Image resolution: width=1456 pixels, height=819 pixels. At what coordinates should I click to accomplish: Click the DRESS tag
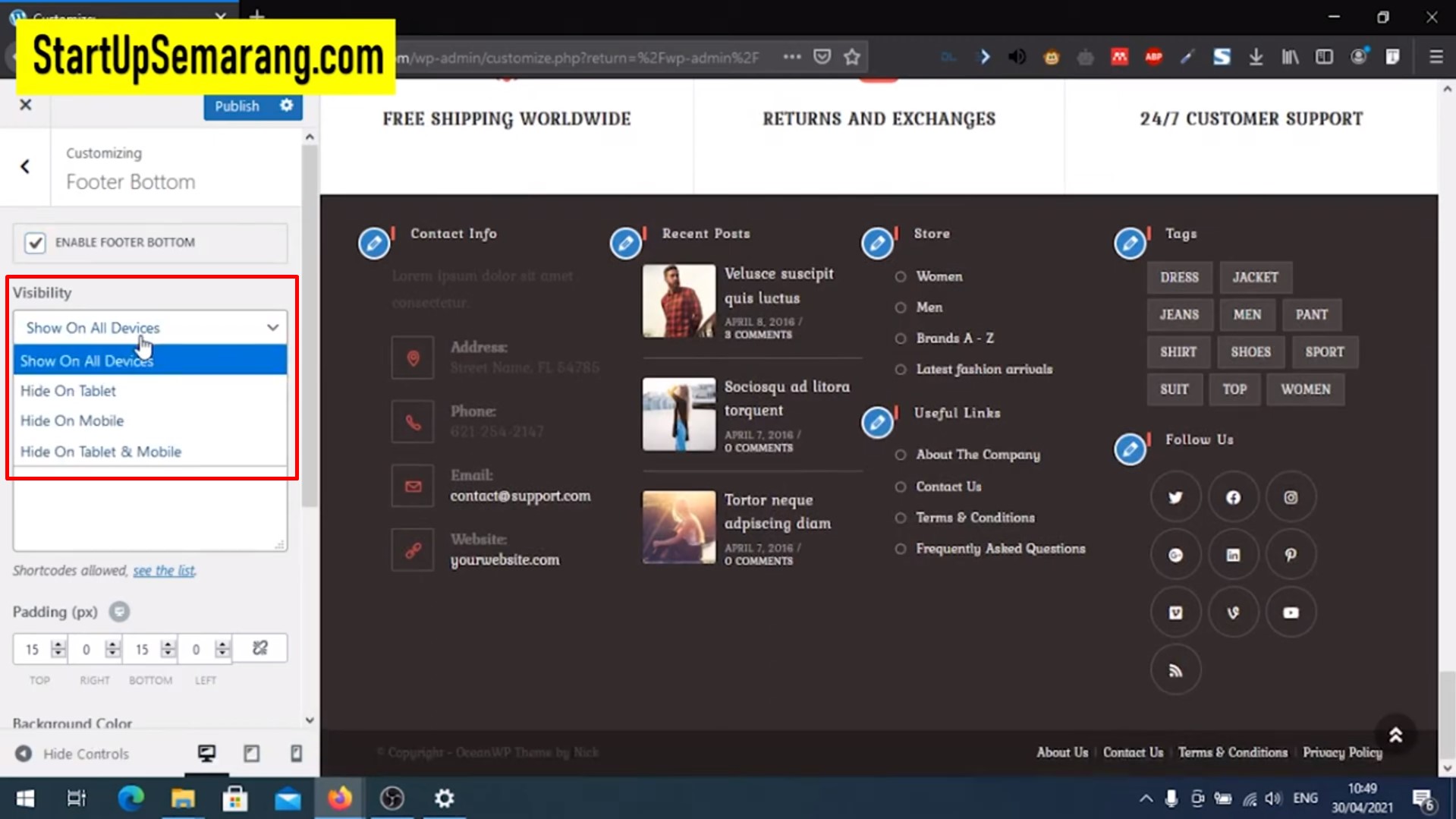tap(1179, 277)
